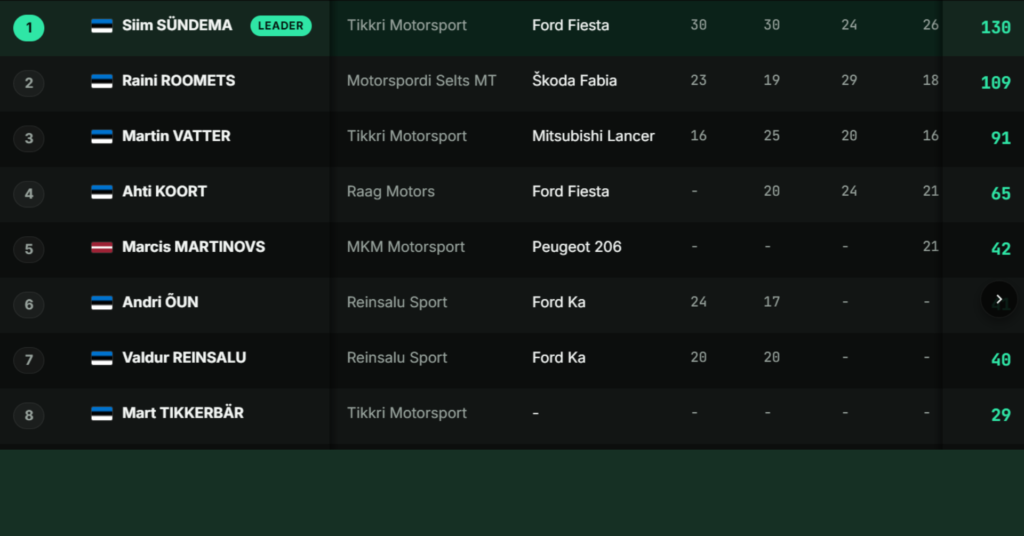Screen dimensions: 1024x536
Task: Select driver name Andri ÕUN
Action: (x=160, y=302)
